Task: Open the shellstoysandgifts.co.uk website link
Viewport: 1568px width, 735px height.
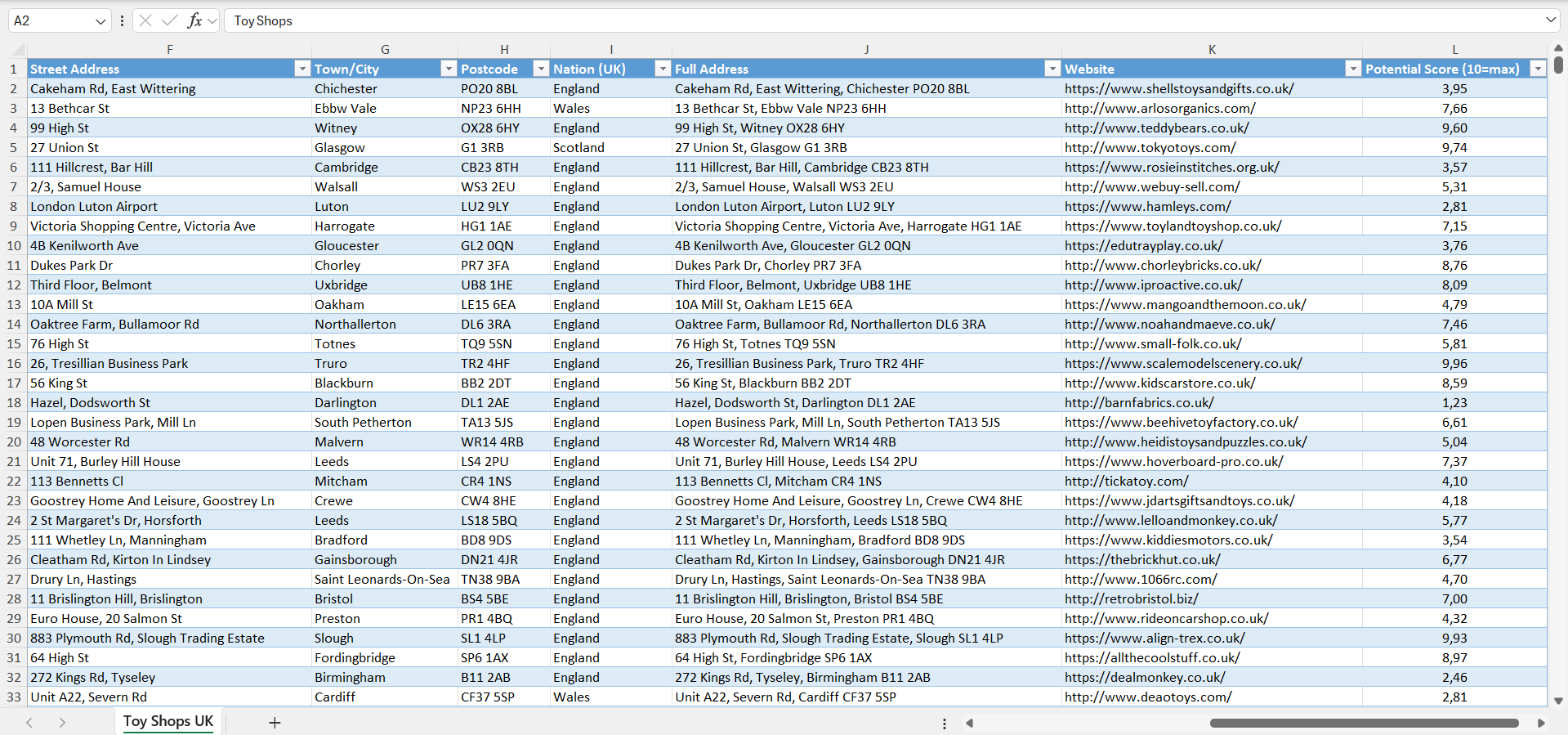Action: pyautogui.click(x=1179, y=88)
